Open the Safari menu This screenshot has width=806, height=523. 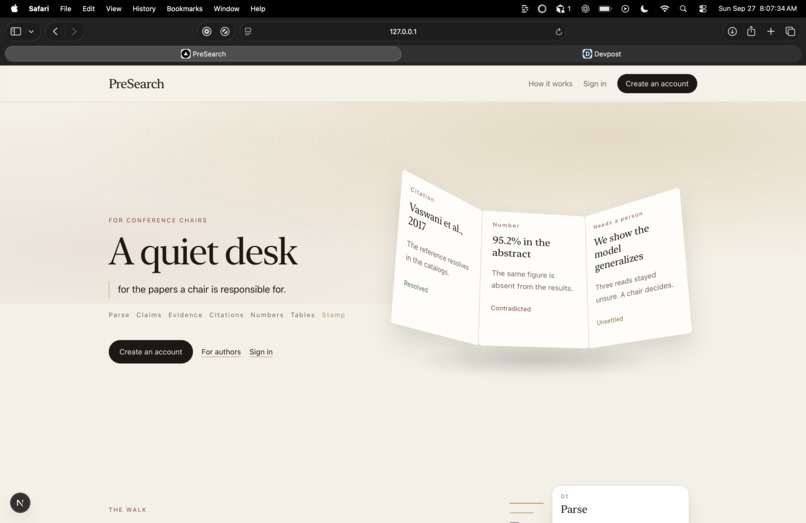tap(39, 8)
